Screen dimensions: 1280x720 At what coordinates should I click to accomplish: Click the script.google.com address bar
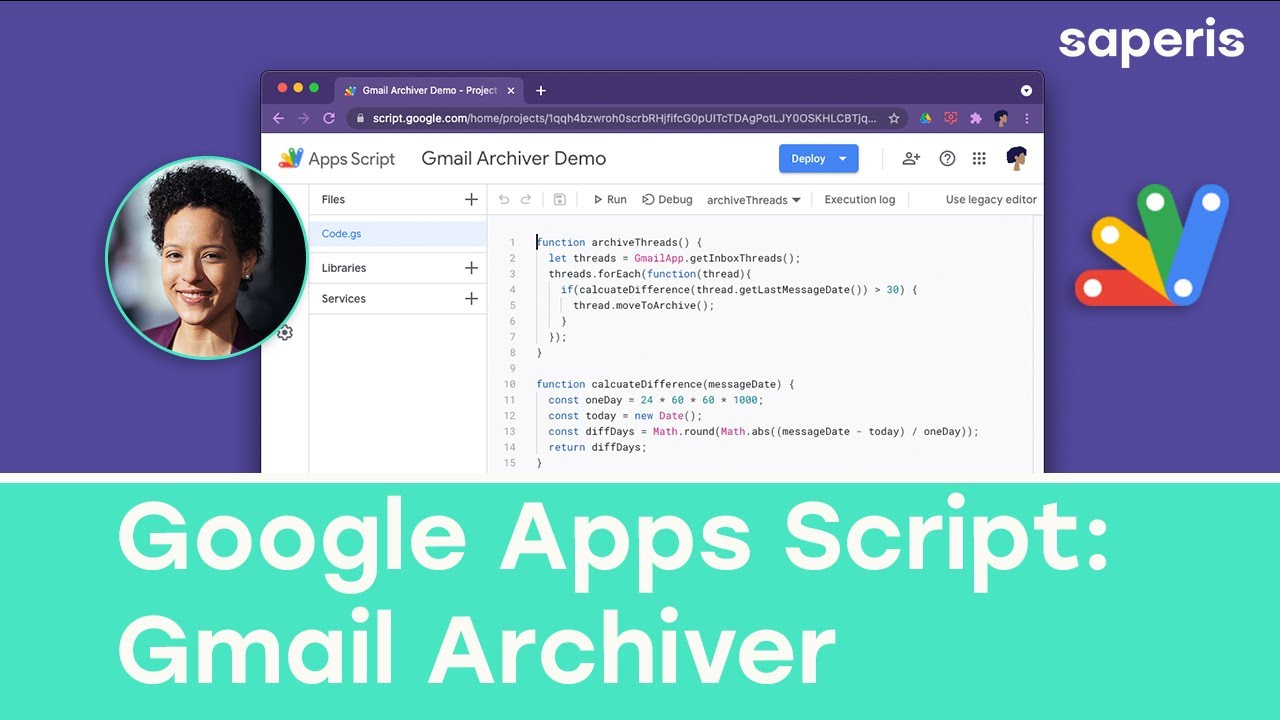627,118
